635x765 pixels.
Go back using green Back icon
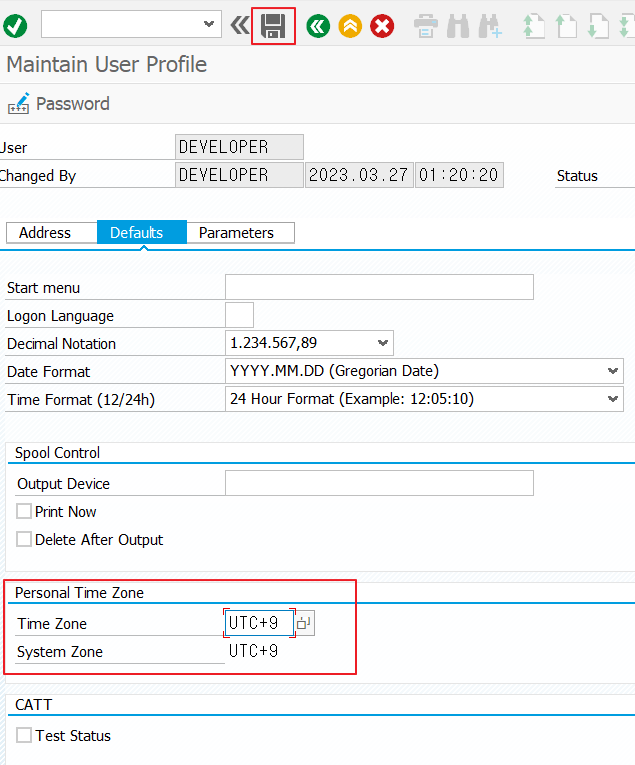click(x=318, y=26)
